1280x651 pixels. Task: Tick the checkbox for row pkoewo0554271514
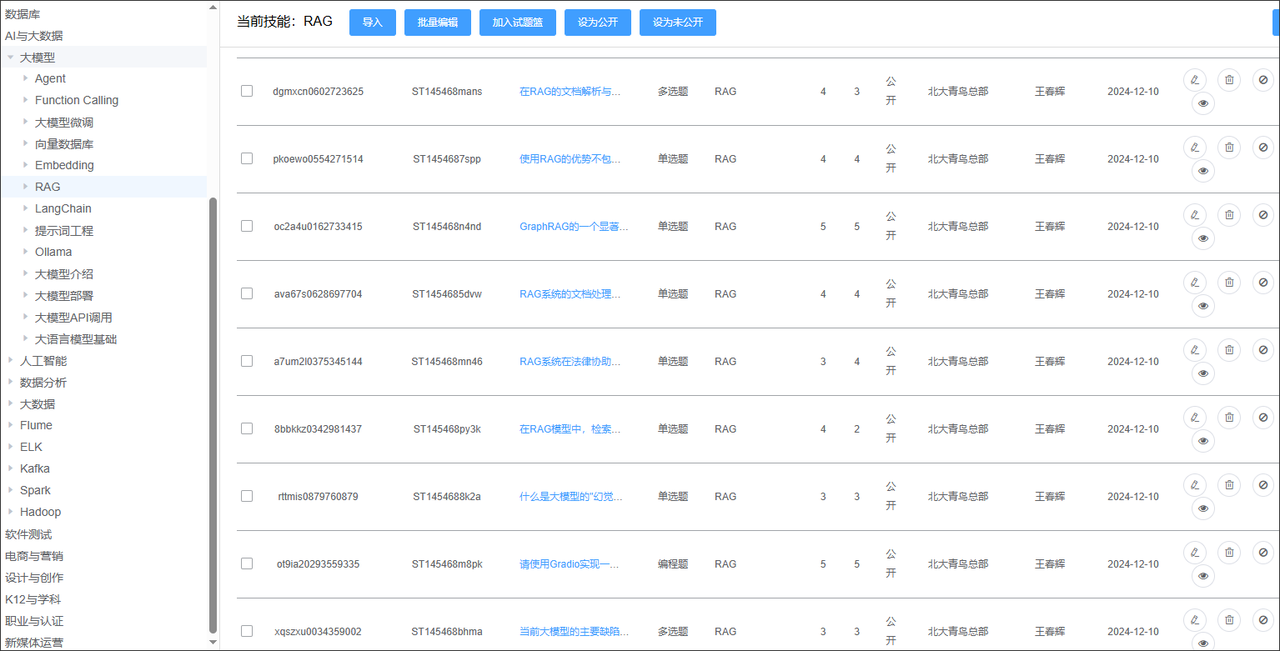(247, 159)
